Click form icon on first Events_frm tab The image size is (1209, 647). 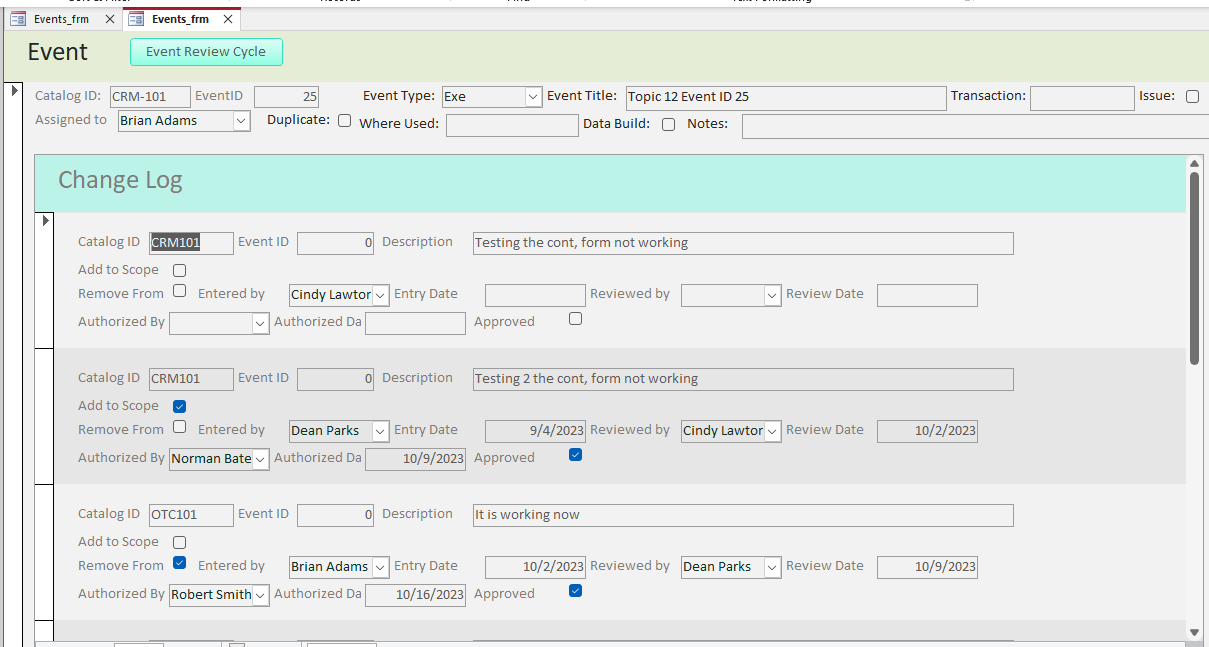click(x=18, y=19)
